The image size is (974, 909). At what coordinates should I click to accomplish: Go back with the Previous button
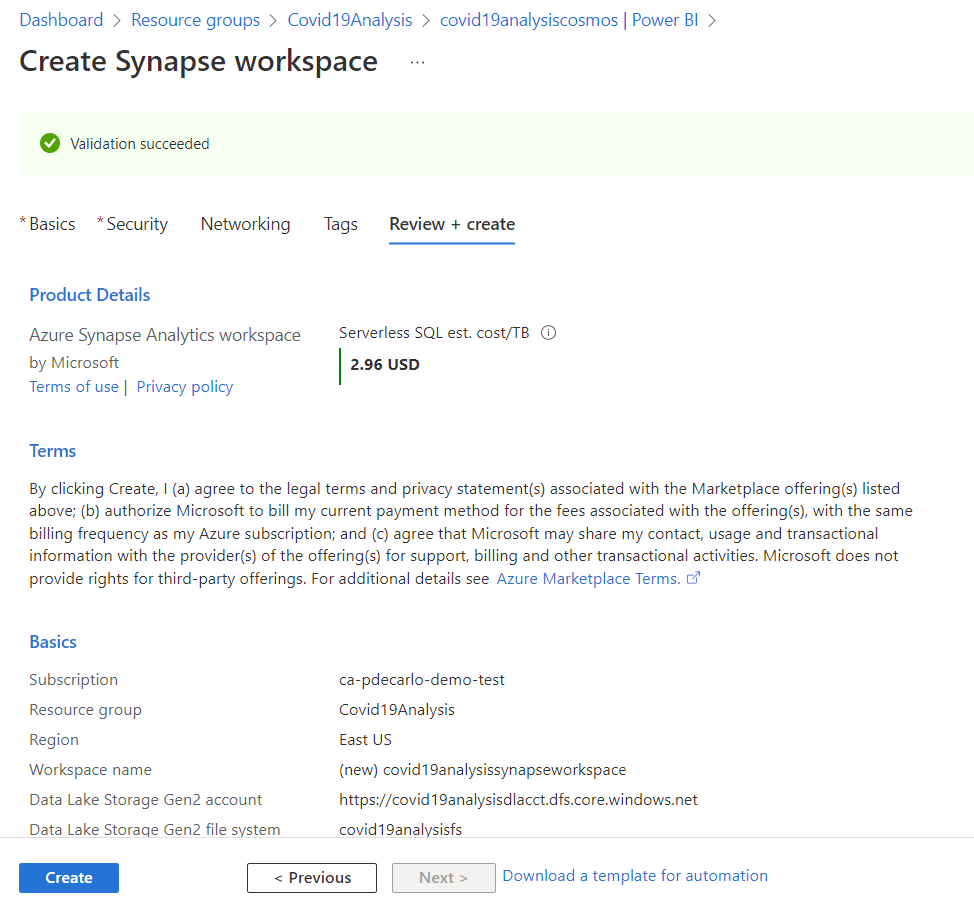(x=312, y=877)
